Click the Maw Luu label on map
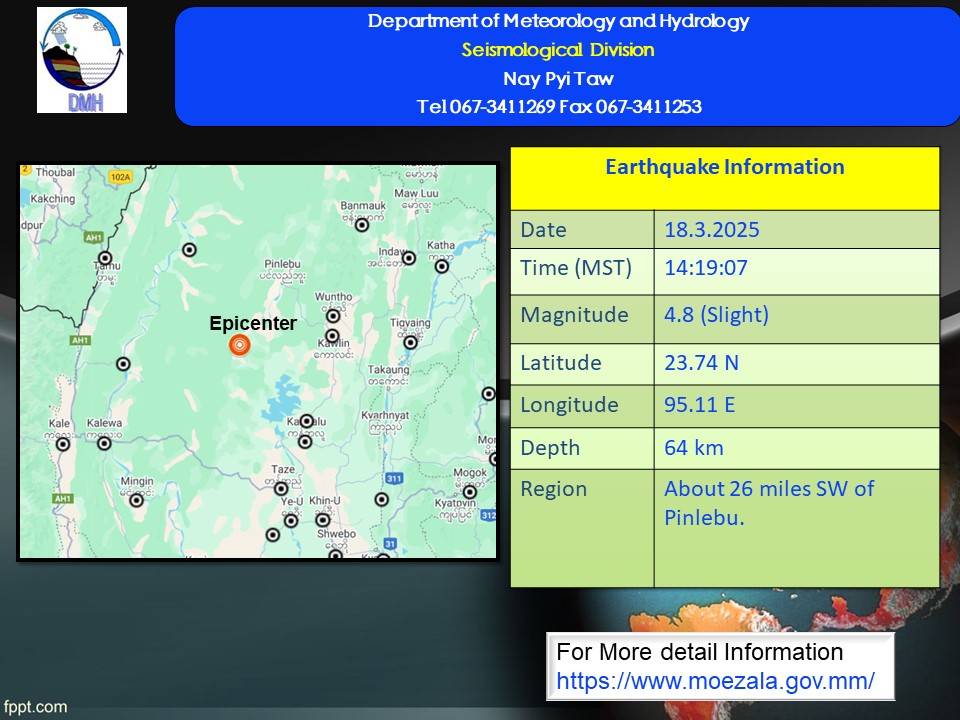This screenshot has width=960, height=720. click(416, 193)
